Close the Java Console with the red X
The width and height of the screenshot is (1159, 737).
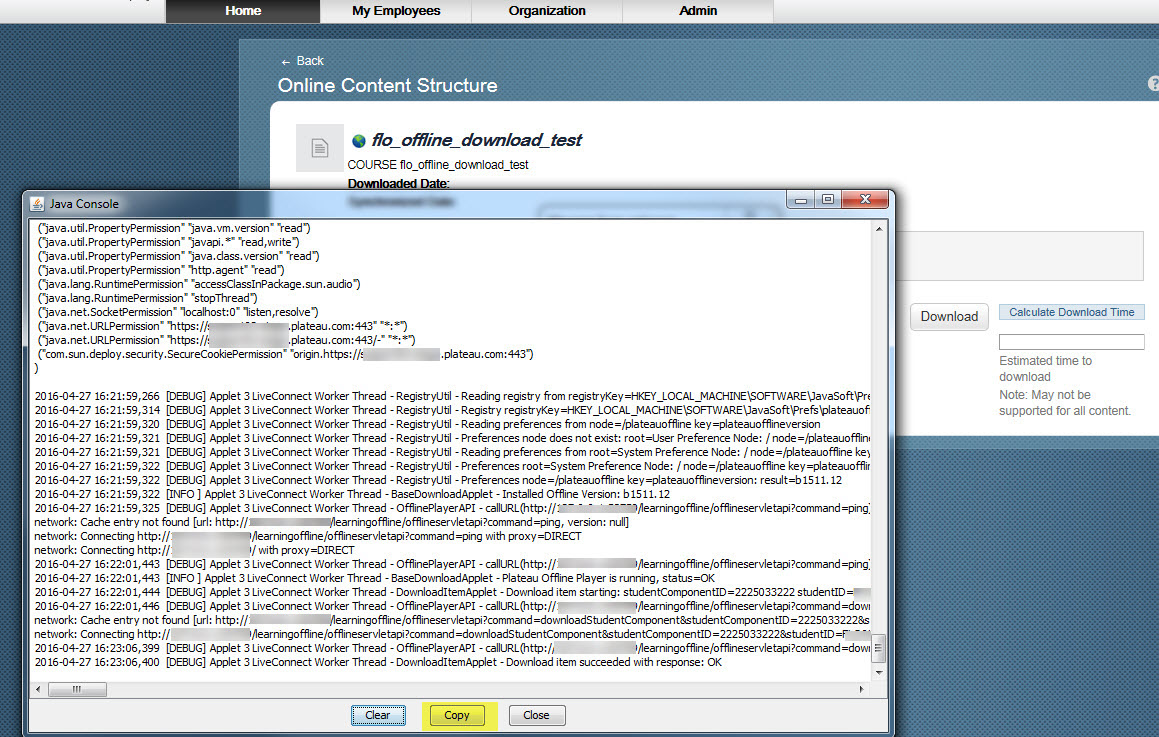point(865,200)
